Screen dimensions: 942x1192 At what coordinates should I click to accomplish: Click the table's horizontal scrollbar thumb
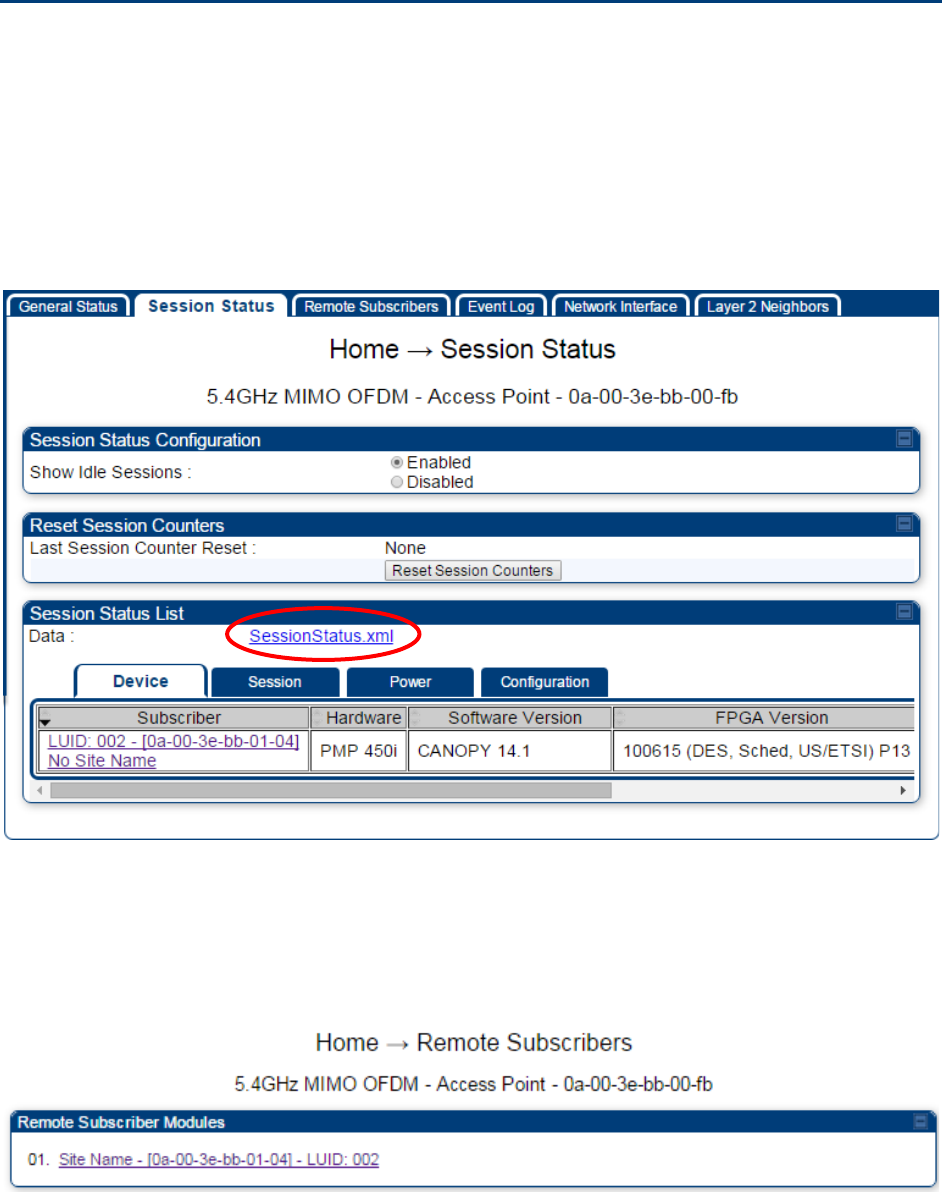coord(331,791)
